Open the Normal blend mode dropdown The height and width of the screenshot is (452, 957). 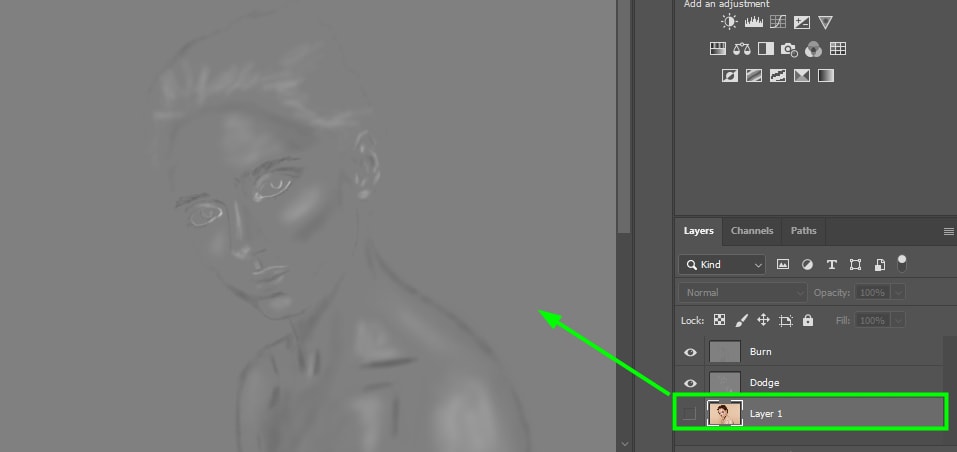[743, 293]
